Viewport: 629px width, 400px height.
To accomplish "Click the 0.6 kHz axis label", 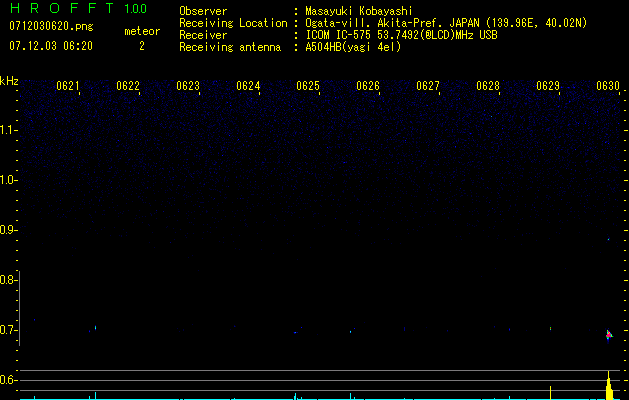I will click(x=6, y=380).
